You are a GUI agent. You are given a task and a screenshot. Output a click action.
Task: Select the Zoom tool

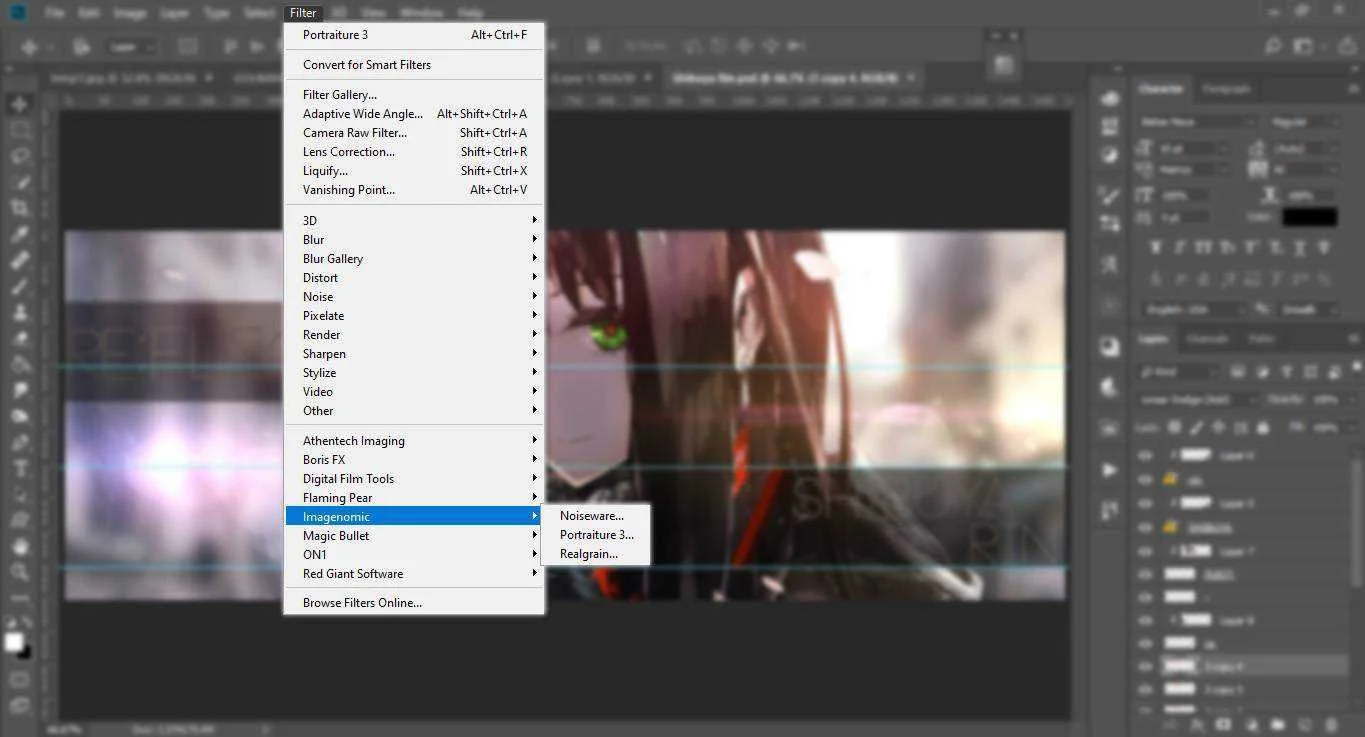point(19,573)
